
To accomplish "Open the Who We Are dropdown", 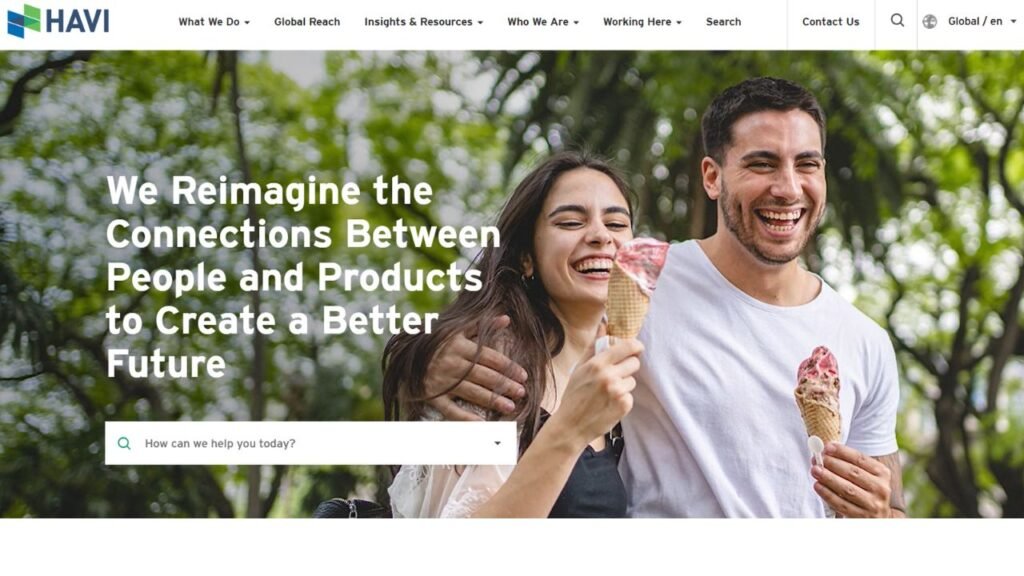I will tap(543, 22).
